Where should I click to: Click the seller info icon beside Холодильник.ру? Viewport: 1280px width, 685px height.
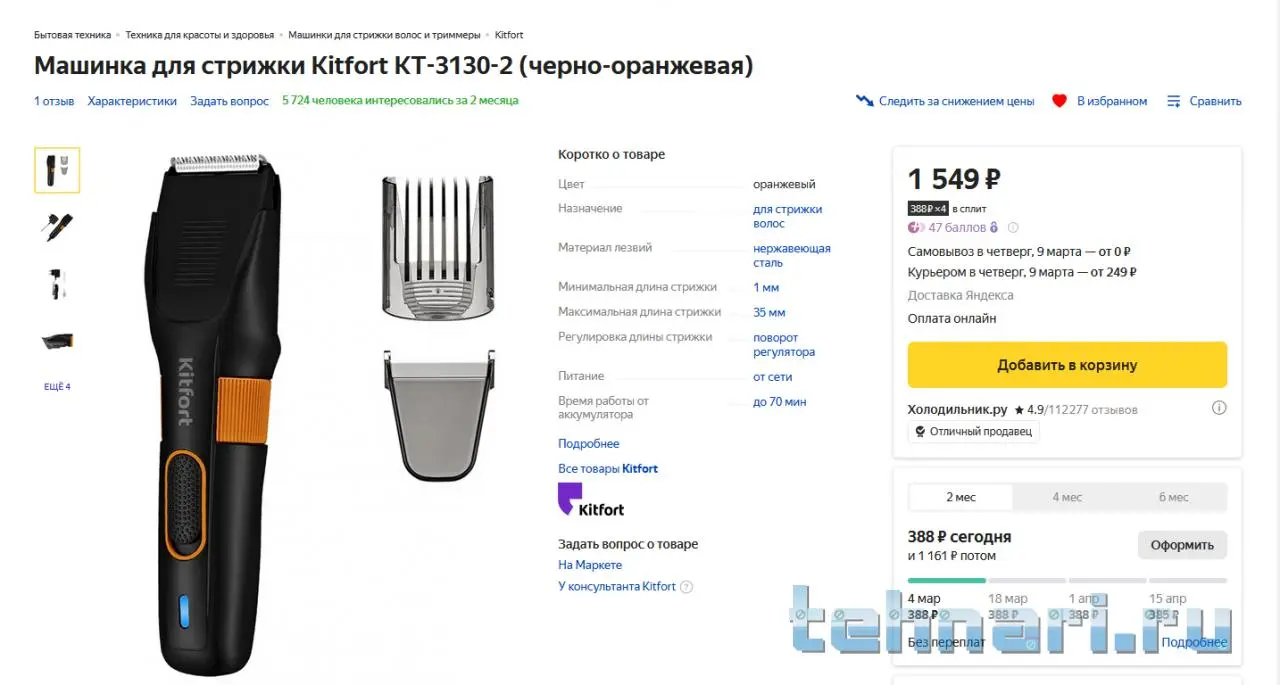[x=1219, y=408]
